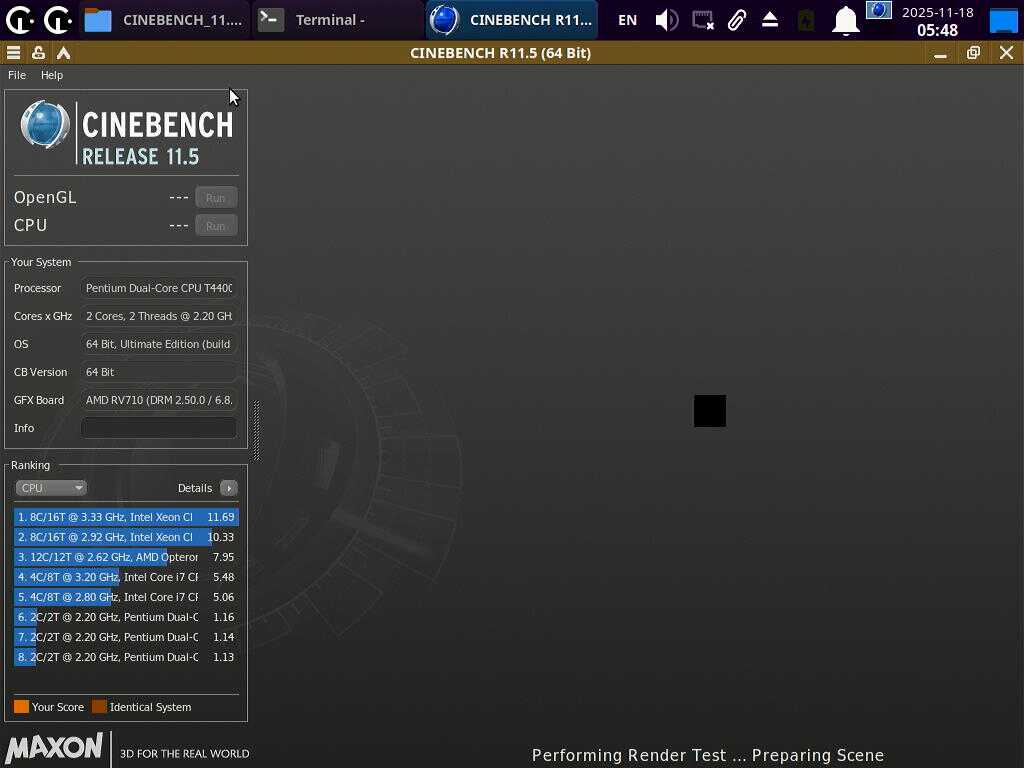Screen dimensions: 1024x768
Task: Select the Cores x GHz field
Action: pos(159,316)
